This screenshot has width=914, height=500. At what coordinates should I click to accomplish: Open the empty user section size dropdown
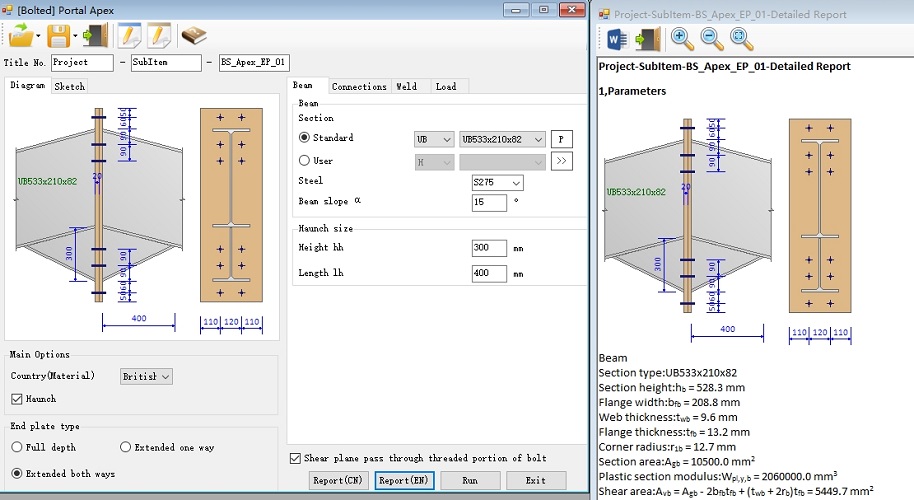click(502, 162)
